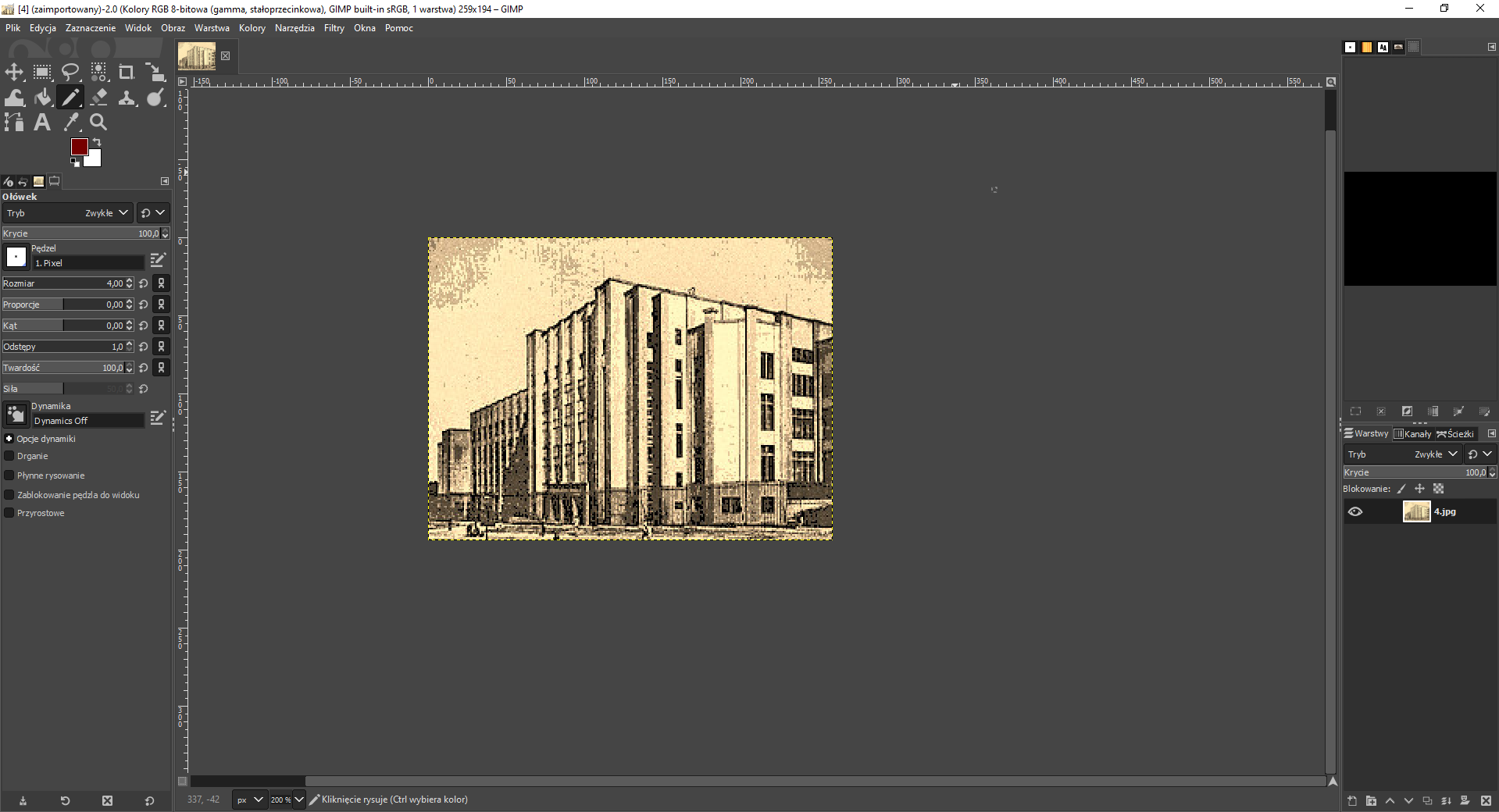Enable Płynne rysowanie option
Image resolution: width=1499 pixels, height=812 pixels.
pyautogui.click(x=9, y=475)
